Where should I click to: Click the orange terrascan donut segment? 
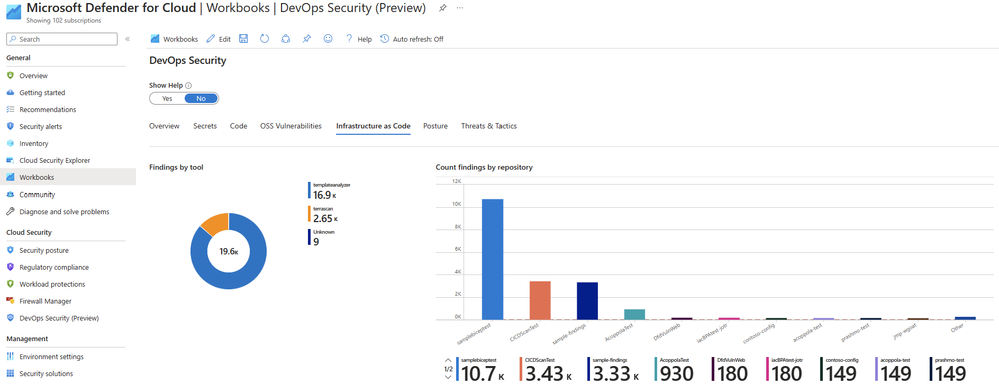[215, 223]
